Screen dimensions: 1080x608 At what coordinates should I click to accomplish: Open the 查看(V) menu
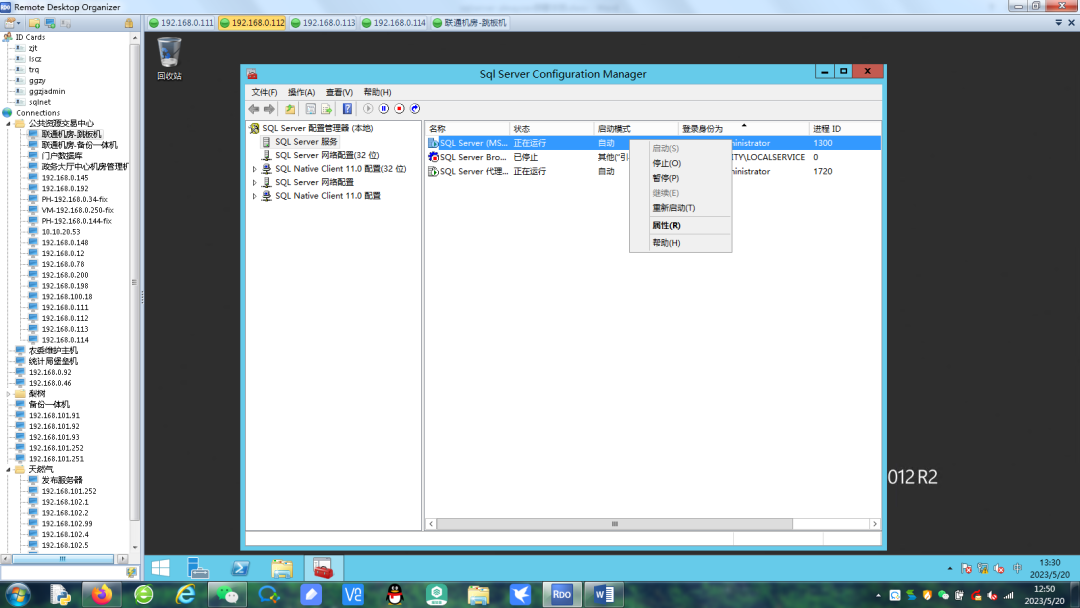point(339,92)
